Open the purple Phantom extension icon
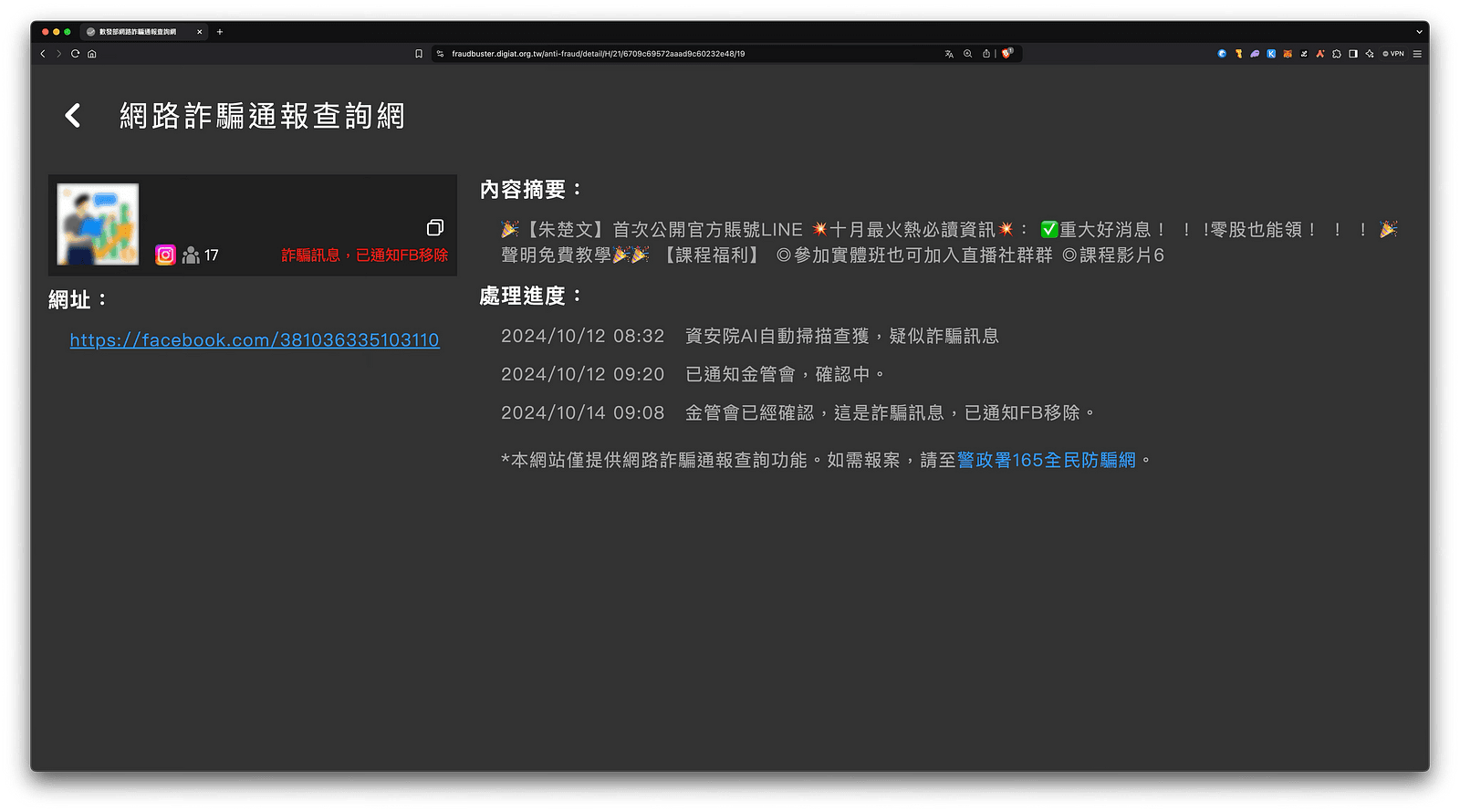The height and width of the screenshot is (812, 1460). (1255, 54)
